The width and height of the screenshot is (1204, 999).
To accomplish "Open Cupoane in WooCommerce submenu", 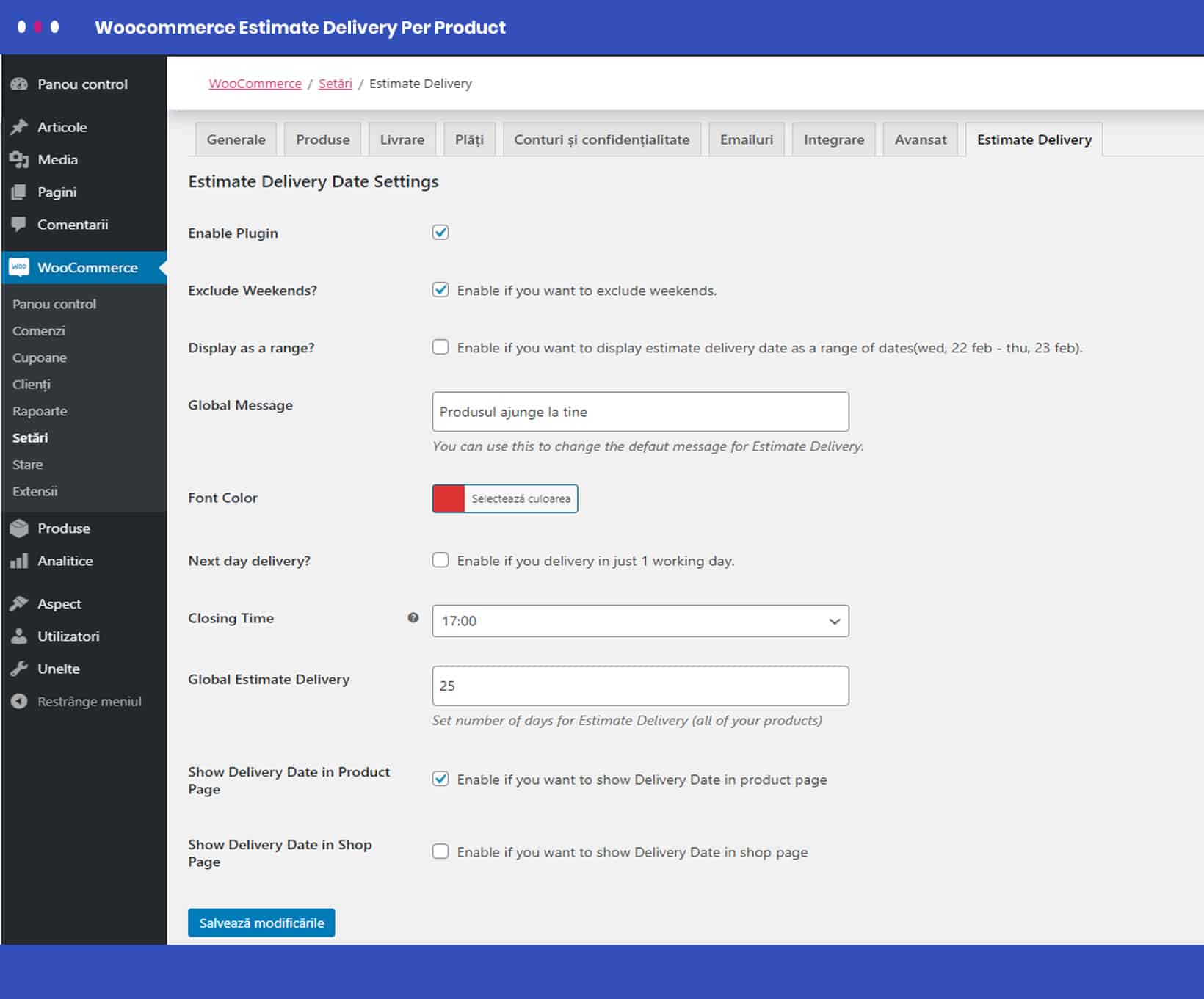I will (x=40, y=357).
